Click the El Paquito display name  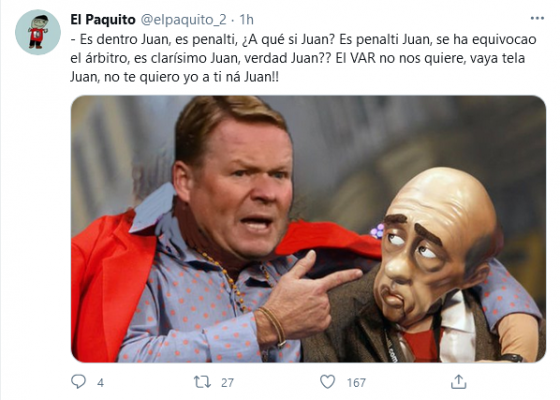pos(103,20)
